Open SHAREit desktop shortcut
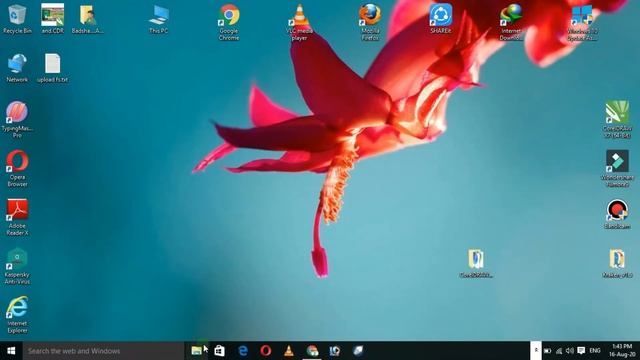The height and width of the screenshot is (360, 640). point(440,19)
